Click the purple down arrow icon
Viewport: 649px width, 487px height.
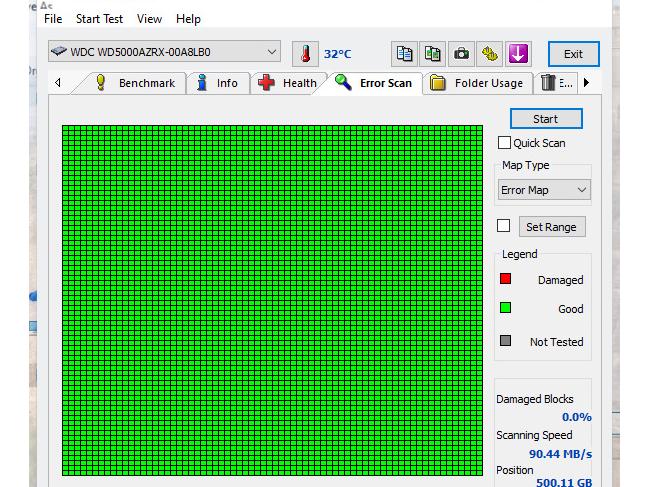(x=518, y=54)
